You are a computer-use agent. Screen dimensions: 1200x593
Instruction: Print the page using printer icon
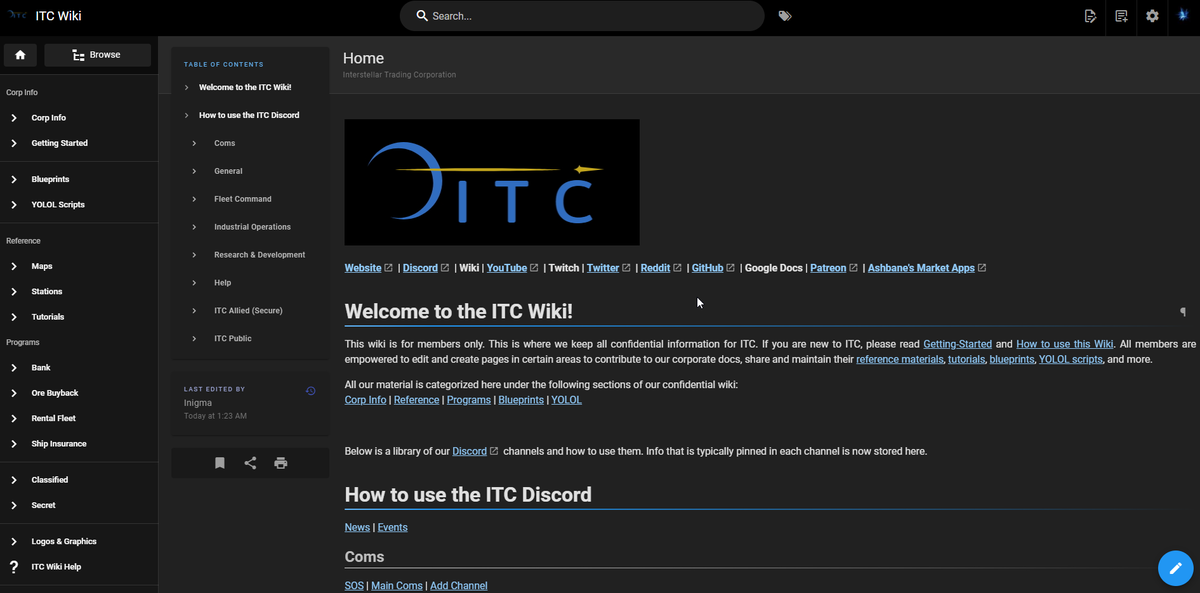[x=281, y=463]
